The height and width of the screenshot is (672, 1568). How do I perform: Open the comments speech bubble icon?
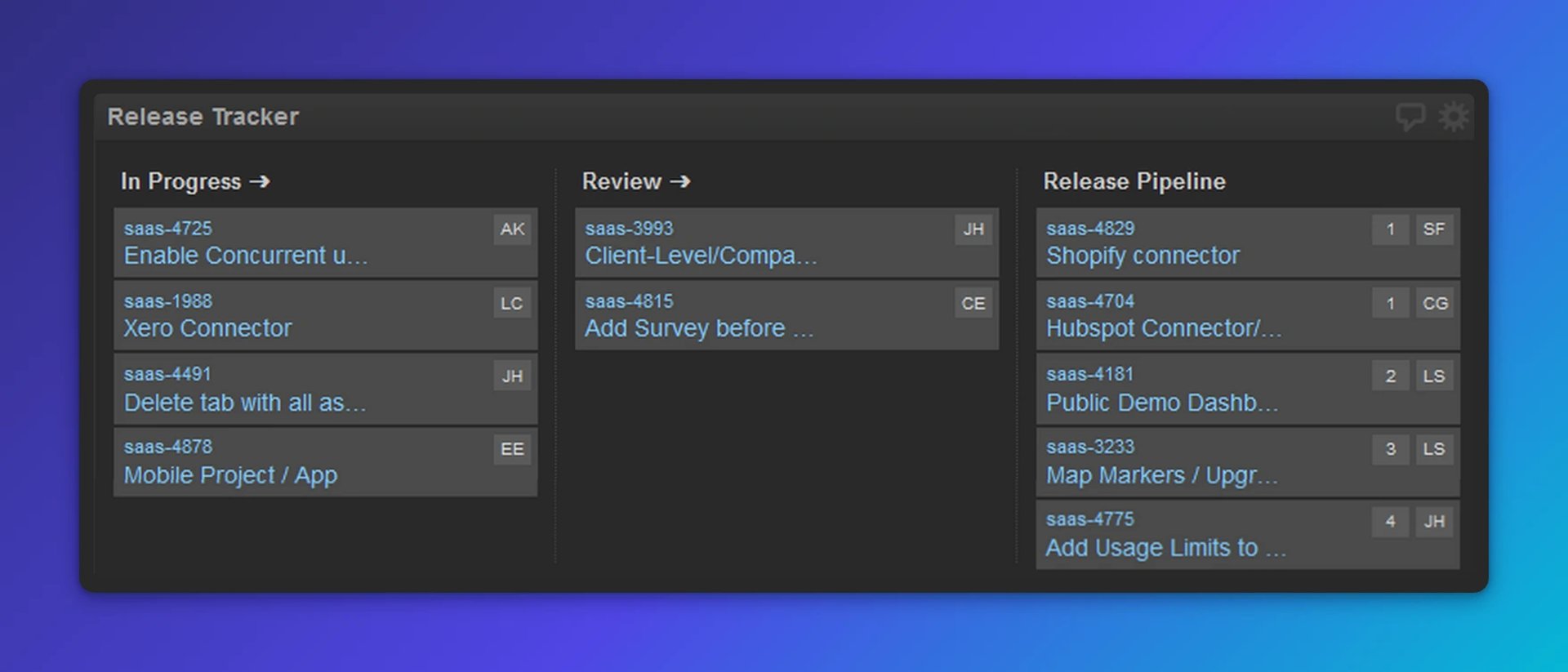click(1410, 117)
